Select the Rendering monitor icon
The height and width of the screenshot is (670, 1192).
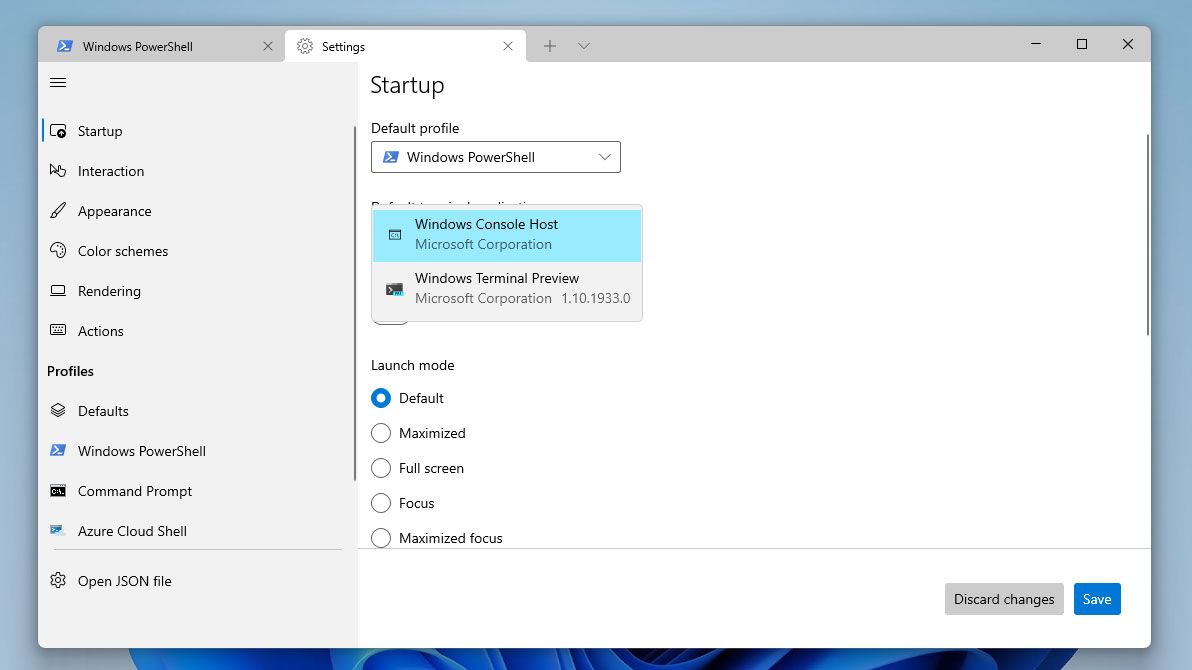(57, 291)
